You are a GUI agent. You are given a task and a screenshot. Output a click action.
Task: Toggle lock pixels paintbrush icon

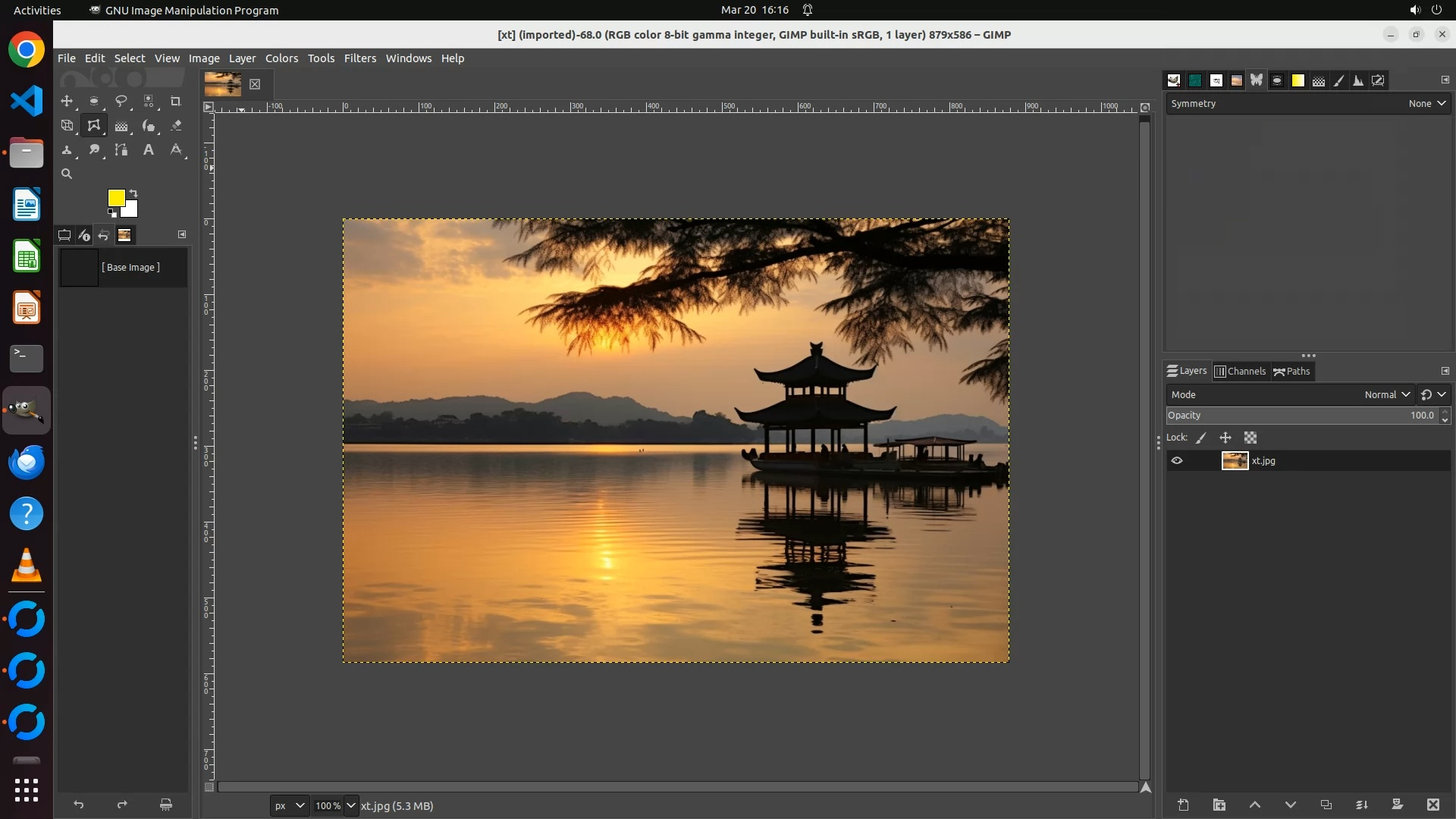click(x=1201, y=438)
